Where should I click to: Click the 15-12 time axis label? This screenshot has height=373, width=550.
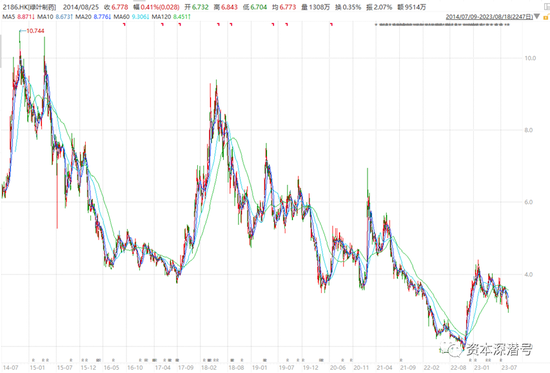[88, 367]
